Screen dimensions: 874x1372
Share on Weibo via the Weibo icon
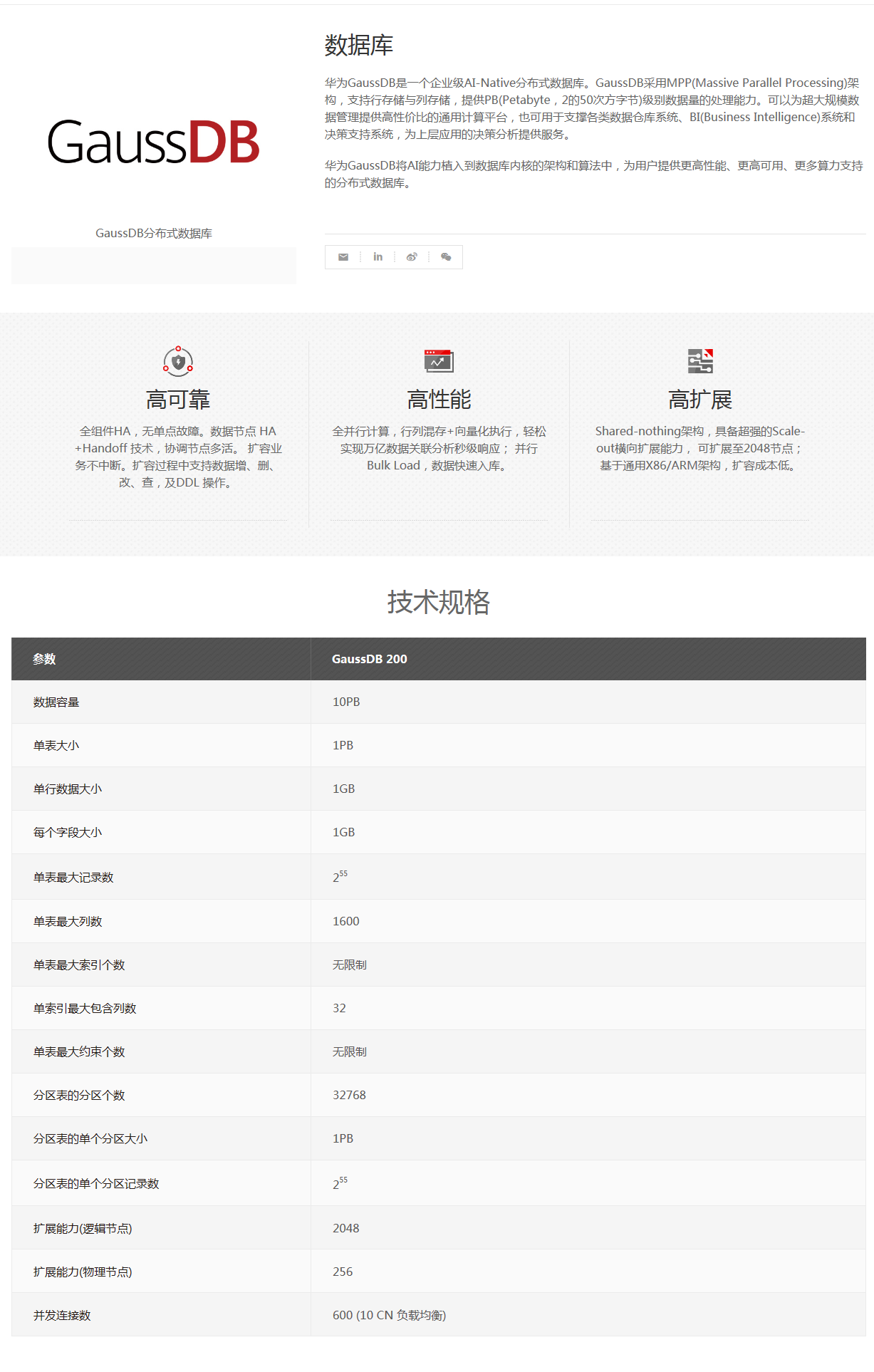coord(412,257)
